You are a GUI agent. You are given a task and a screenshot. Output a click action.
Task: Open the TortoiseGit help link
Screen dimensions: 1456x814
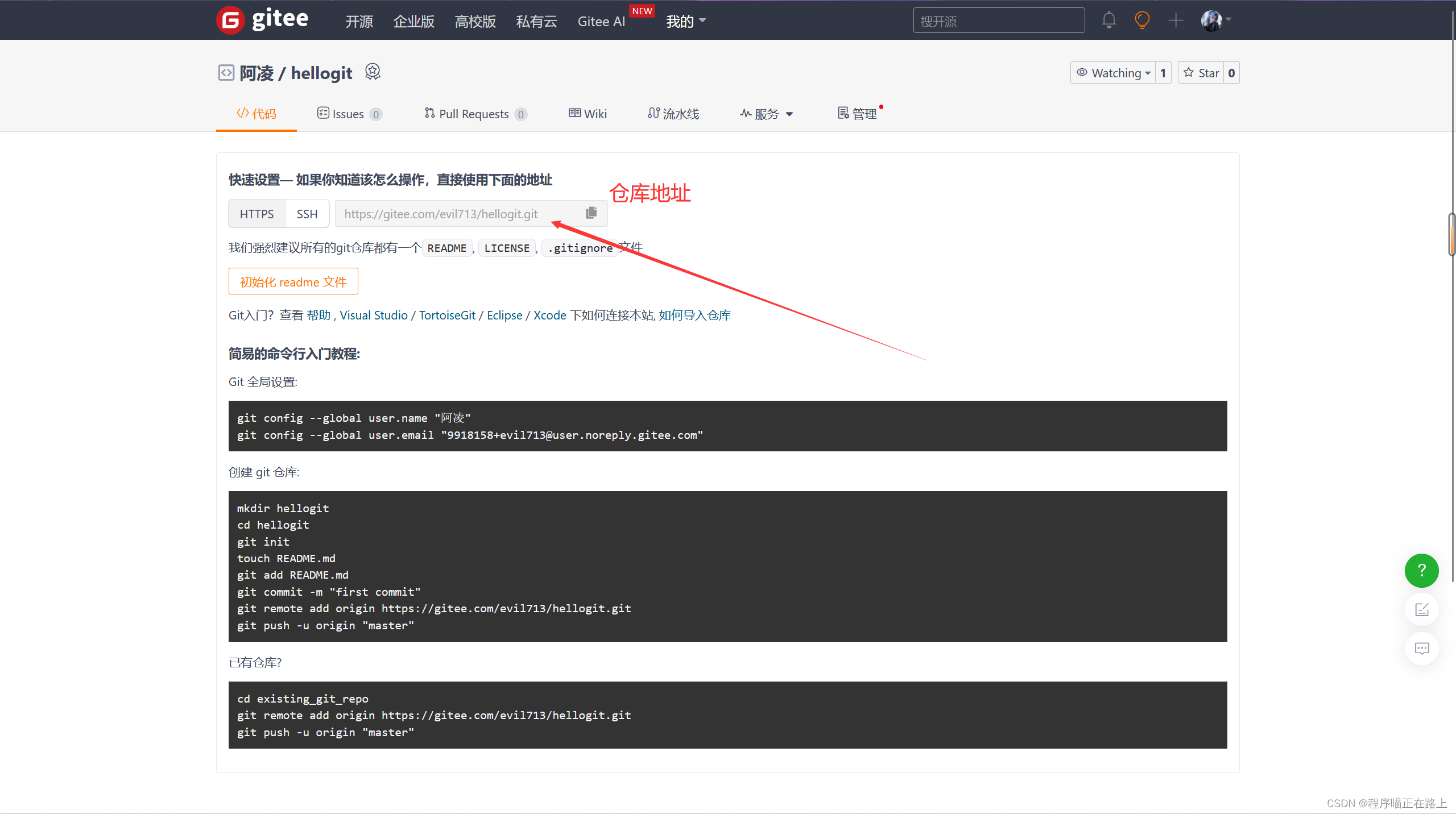coord(447,315)
